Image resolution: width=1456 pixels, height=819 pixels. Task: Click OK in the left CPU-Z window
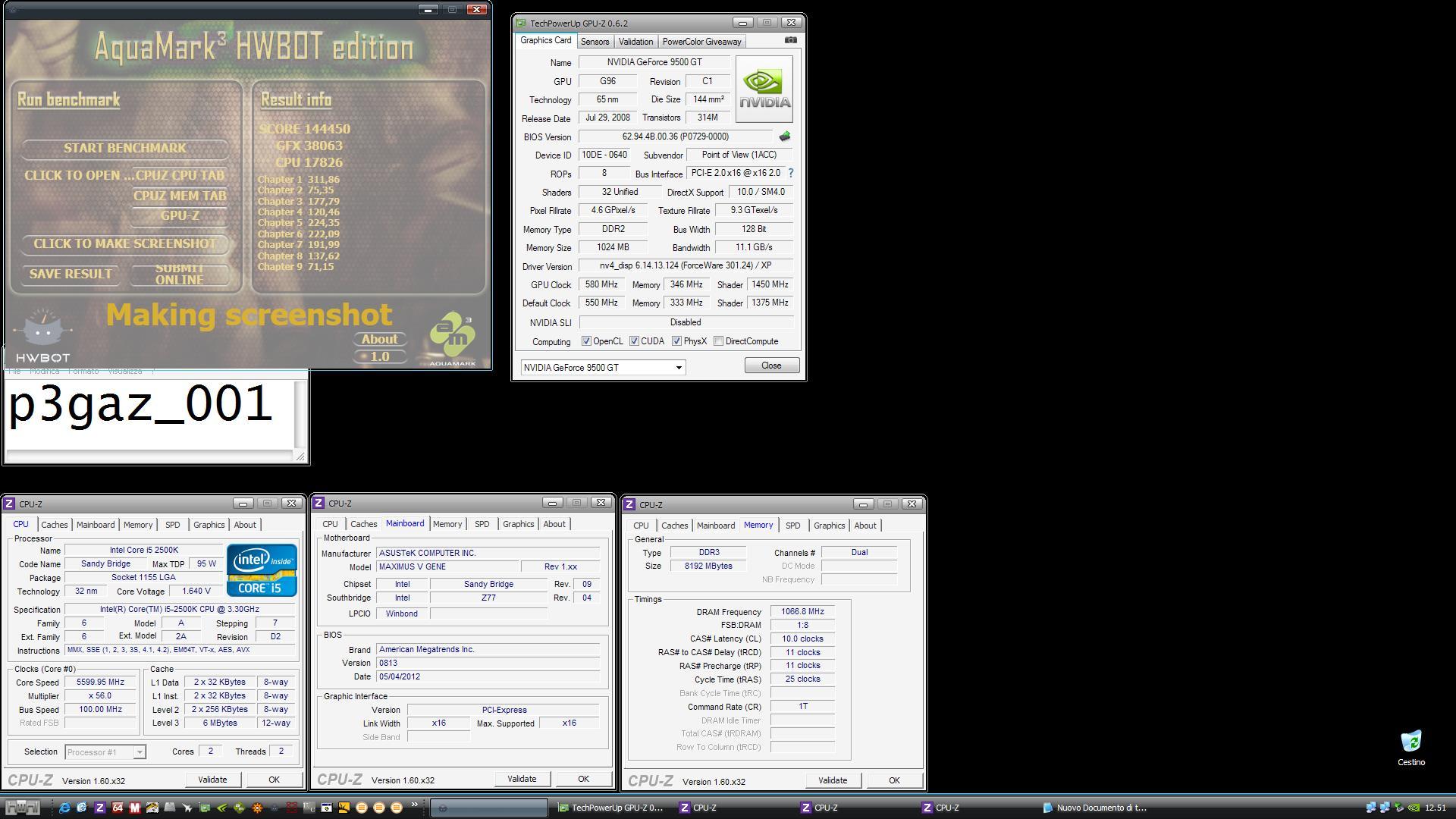click(x=274, y=780)
